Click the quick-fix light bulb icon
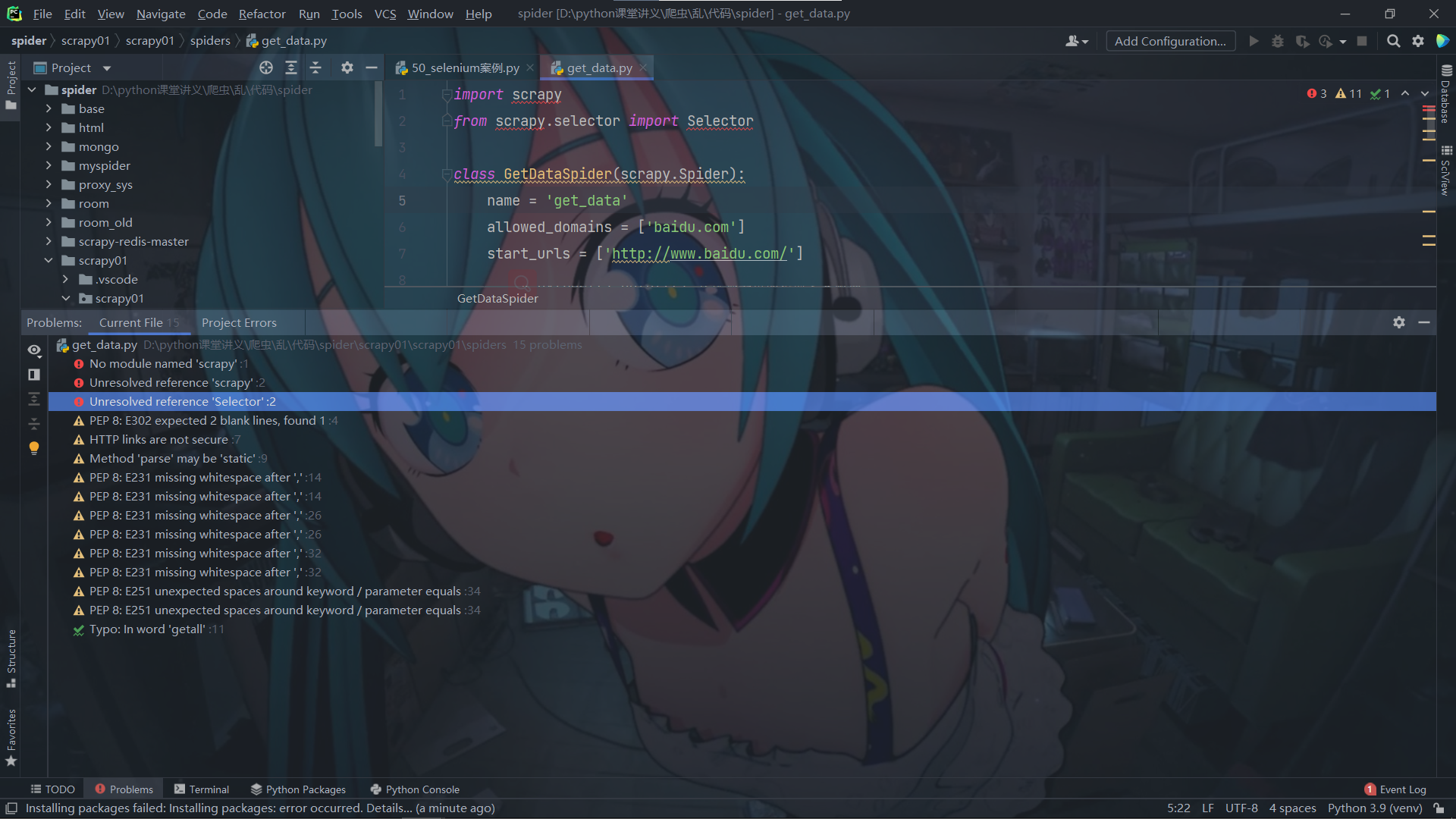Image resolution: width=1456 pixels, height=819 pixels. [34, 447]
